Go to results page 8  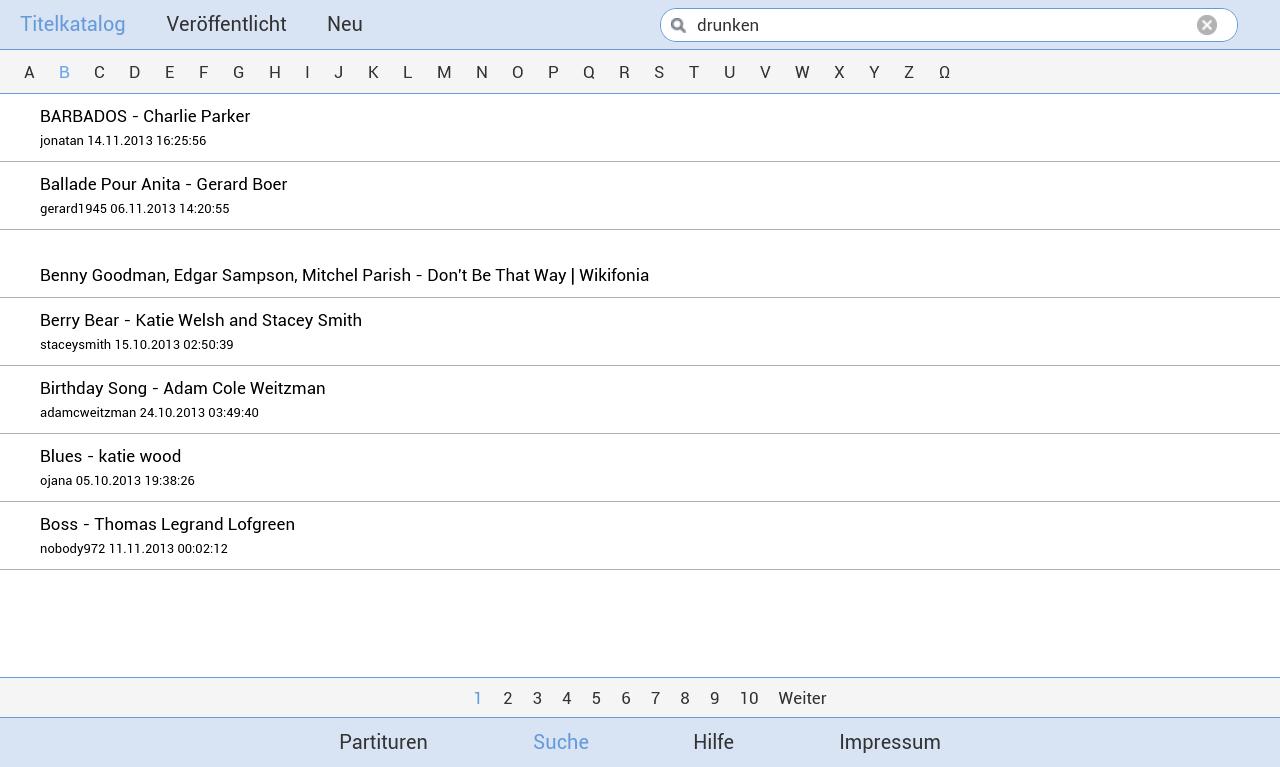pyautogui.click(x=685, y=698)
